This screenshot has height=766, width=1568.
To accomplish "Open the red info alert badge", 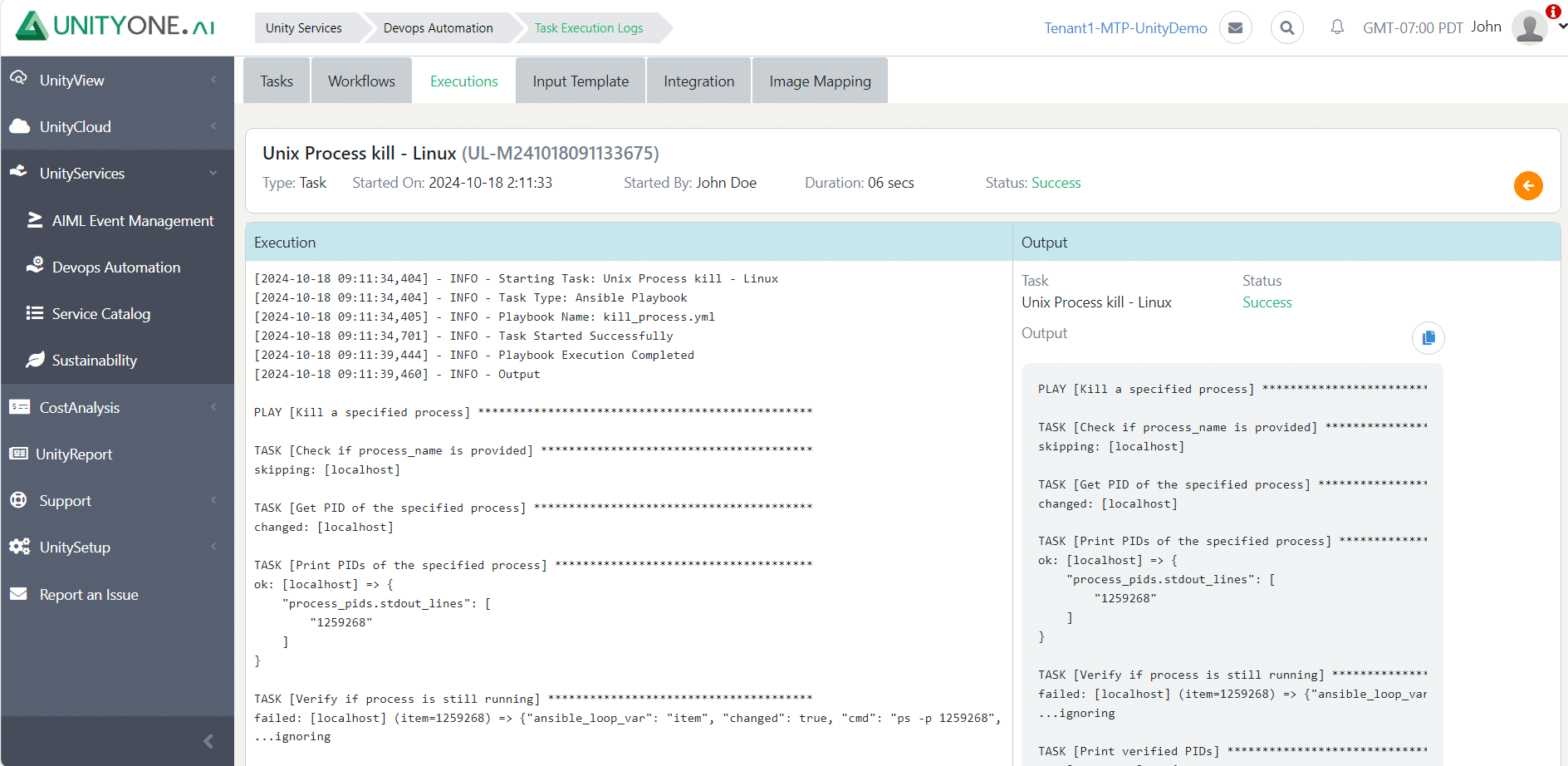I will (x=1553, y=12).
